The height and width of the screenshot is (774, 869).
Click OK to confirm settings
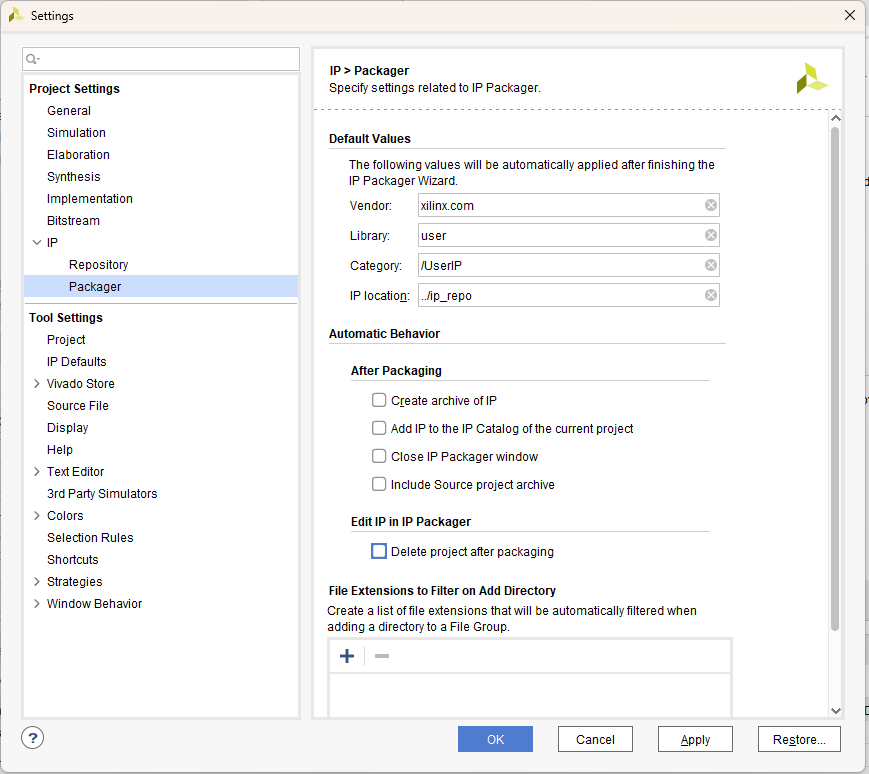pyautogui.click(x=495, y=739)
